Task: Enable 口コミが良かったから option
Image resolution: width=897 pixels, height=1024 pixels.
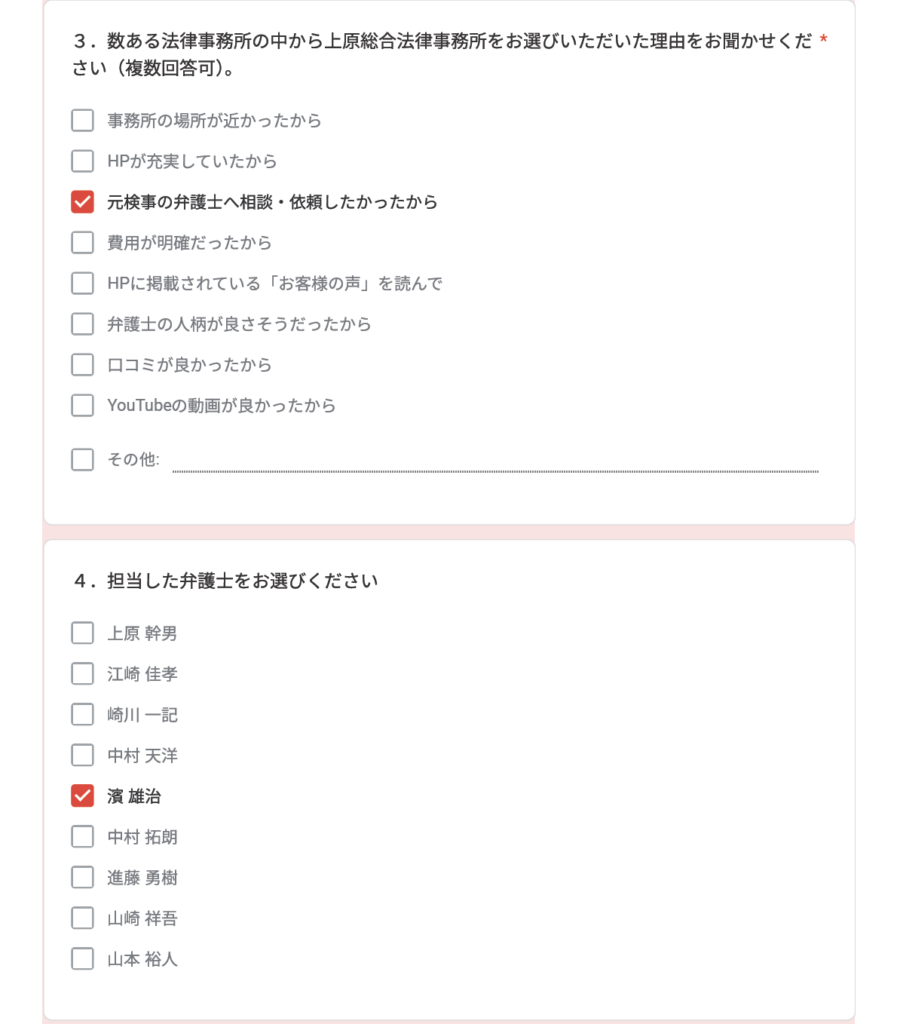Action: click(x=82, y=364)
